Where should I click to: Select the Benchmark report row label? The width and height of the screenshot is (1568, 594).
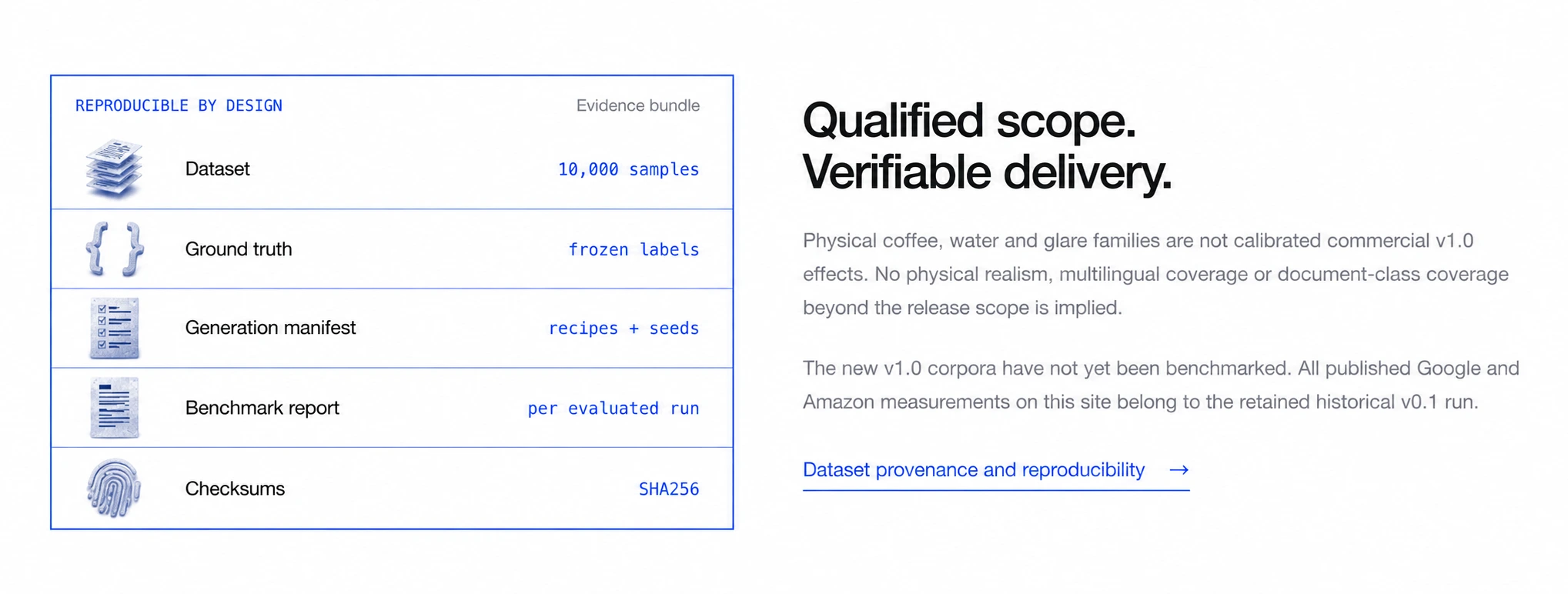[x=262, y=408]
